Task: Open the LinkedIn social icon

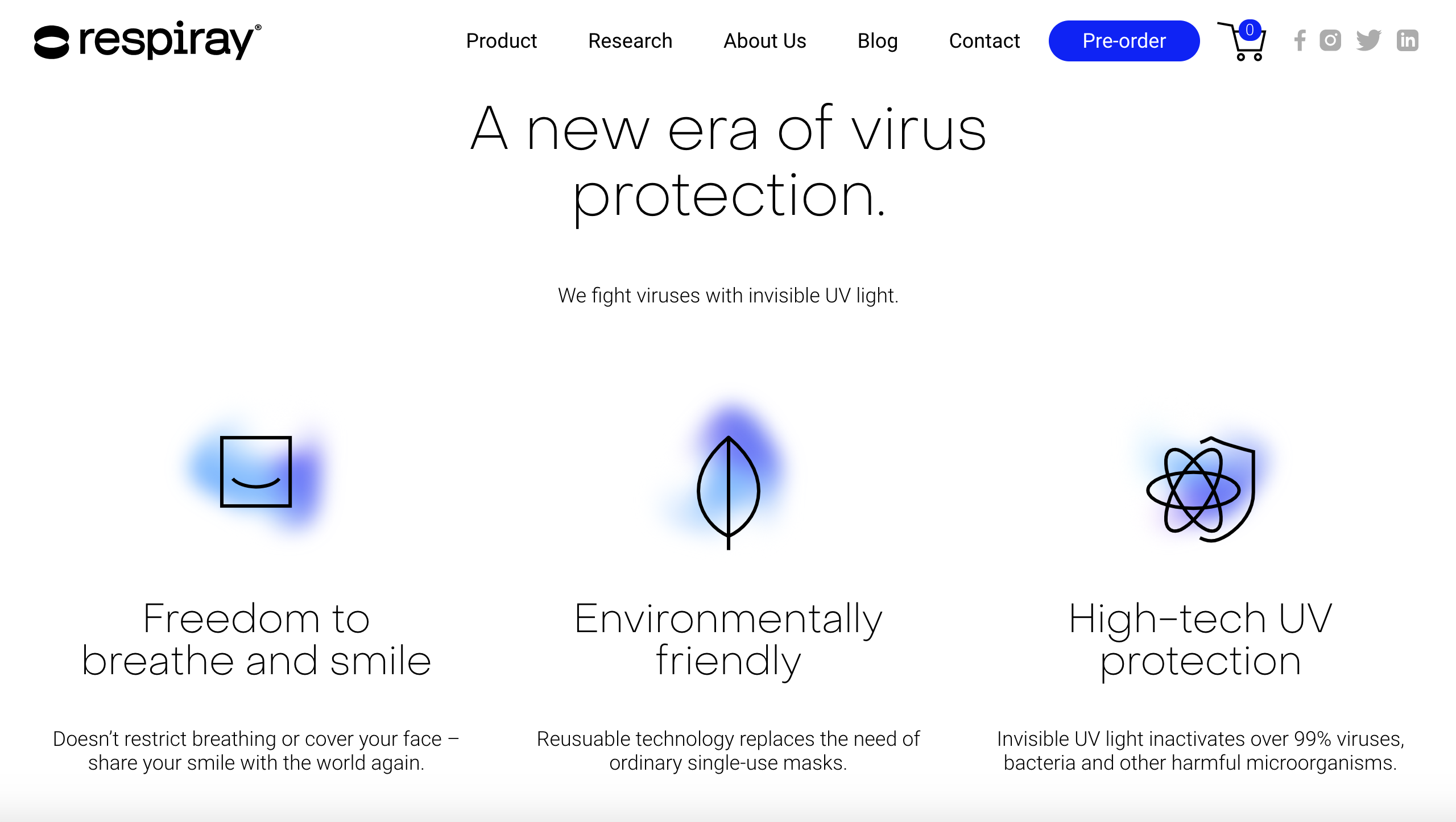Action: click(x=1408, y=40)
